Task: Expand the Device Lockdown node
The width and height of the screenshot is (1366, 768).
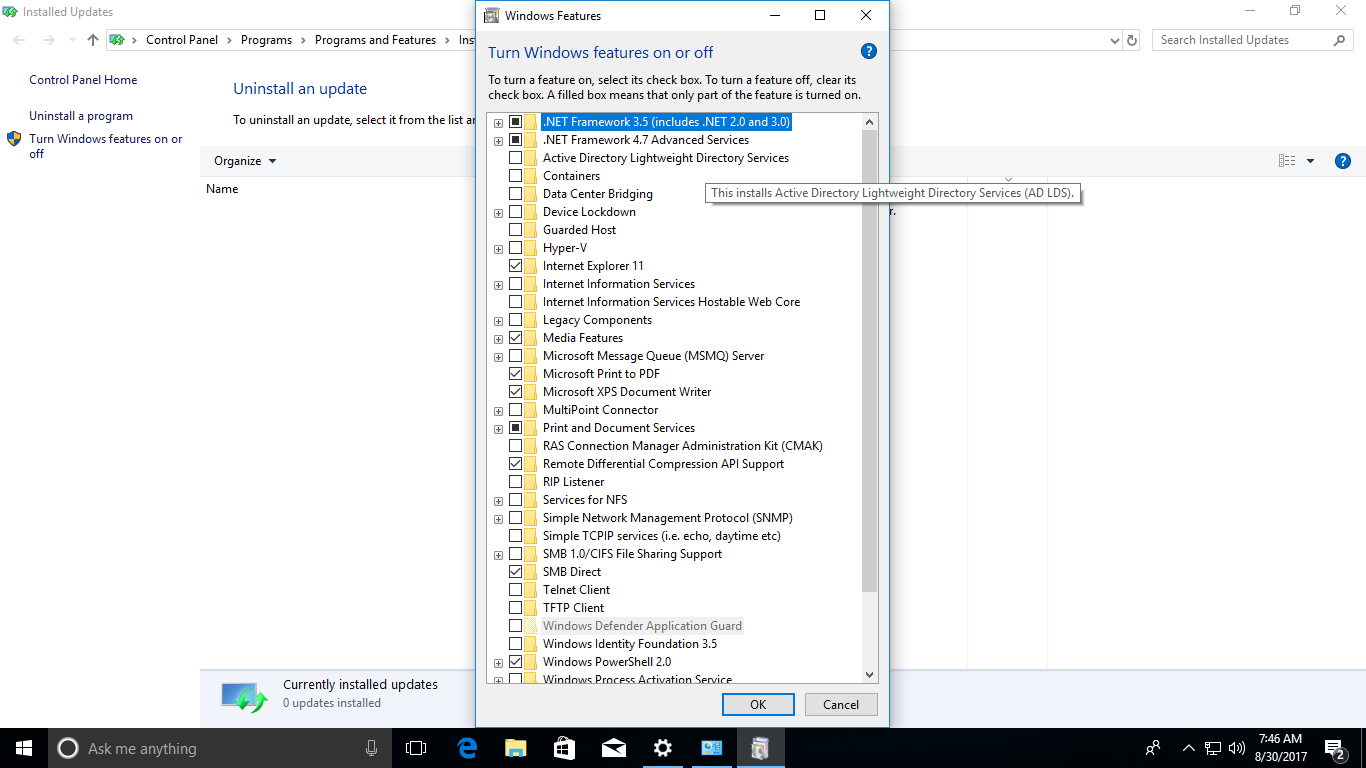Action: [498, 213]
